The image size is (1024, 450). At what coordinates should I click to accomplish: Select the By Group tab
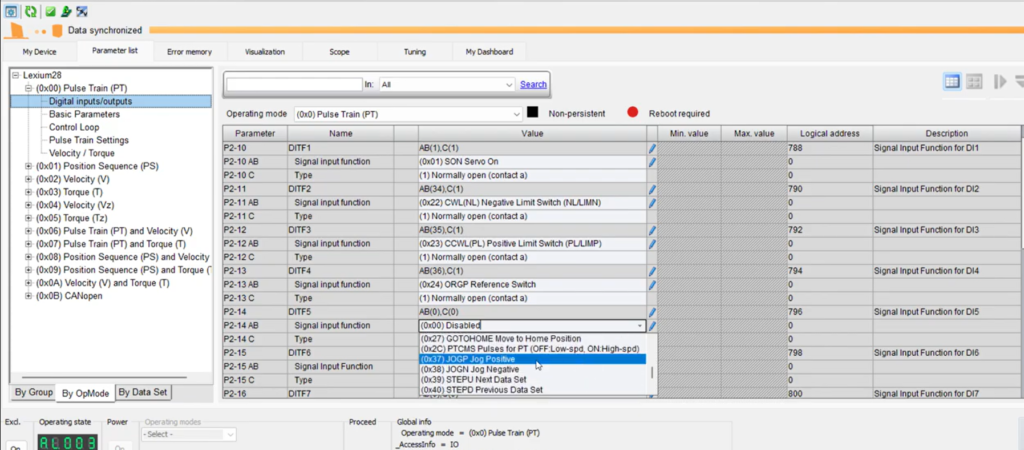pos(34,392)
